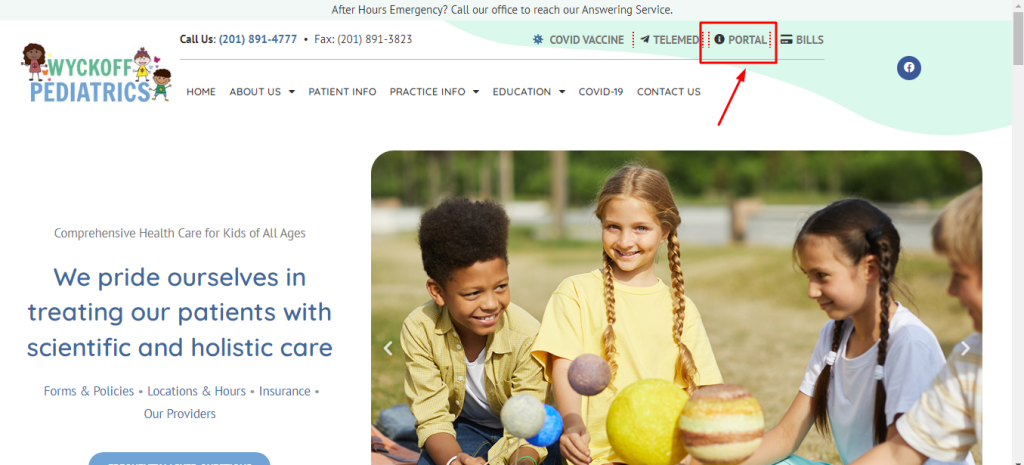
Task: Open Locations & Hours link
Action: [197, 391]
